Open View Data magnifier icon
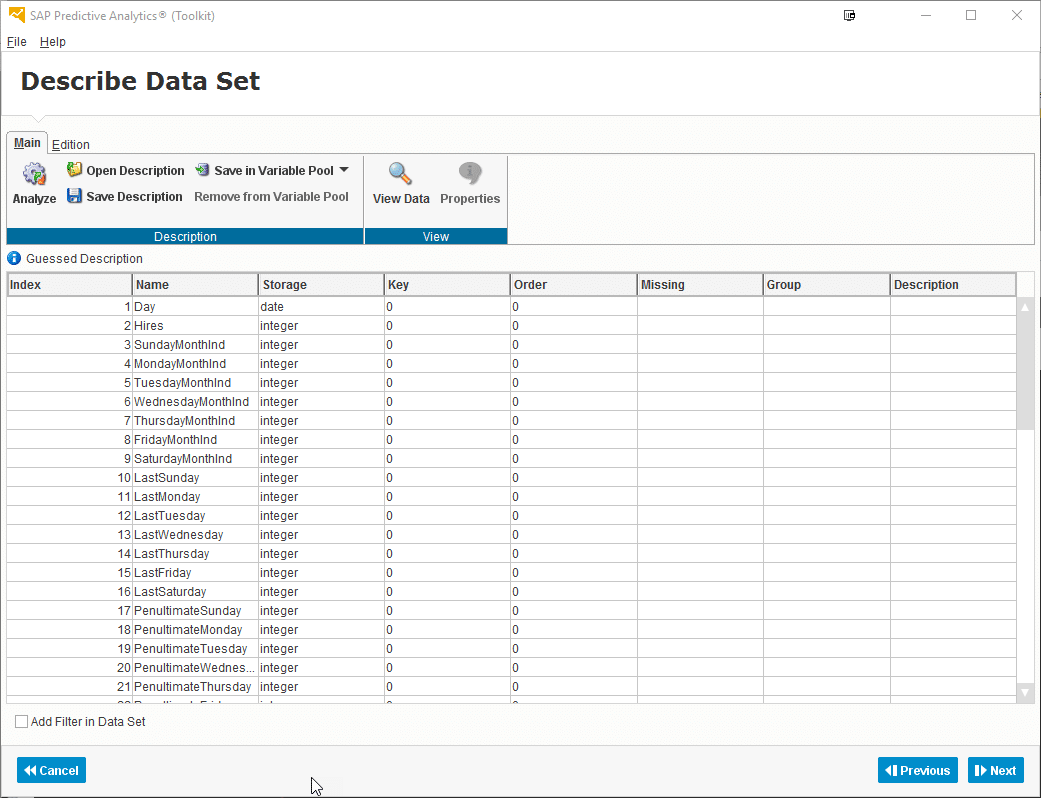 [400, 174]
